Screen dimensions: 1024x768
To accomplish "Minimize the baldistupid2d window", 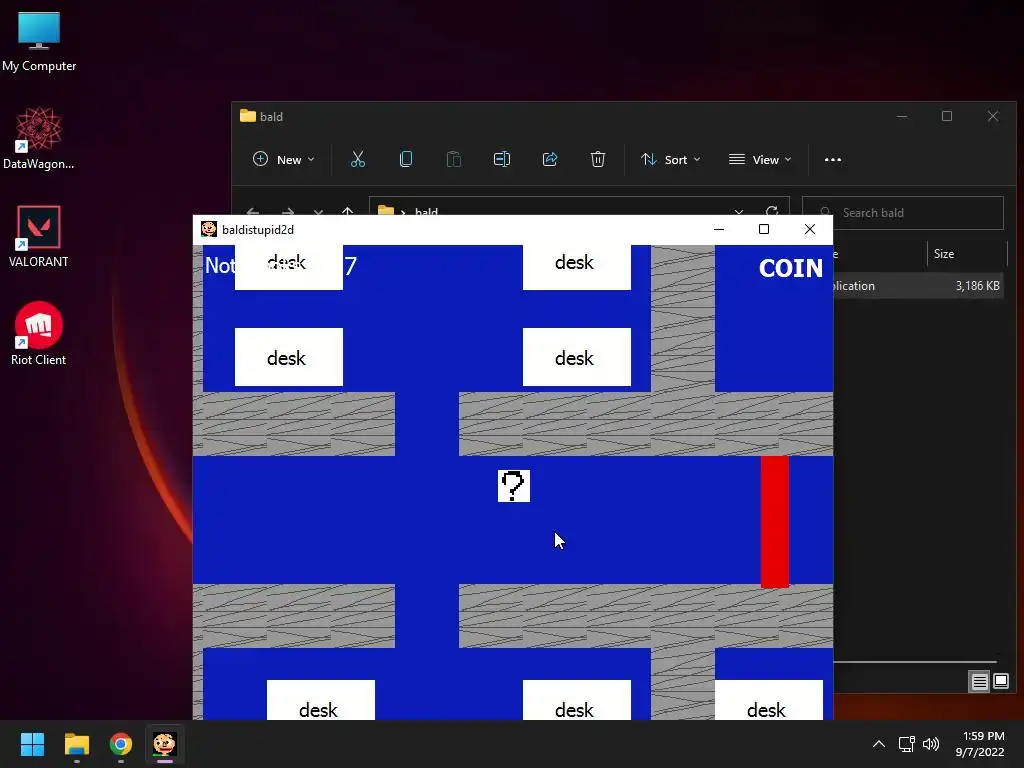I will tap(719, 229).
